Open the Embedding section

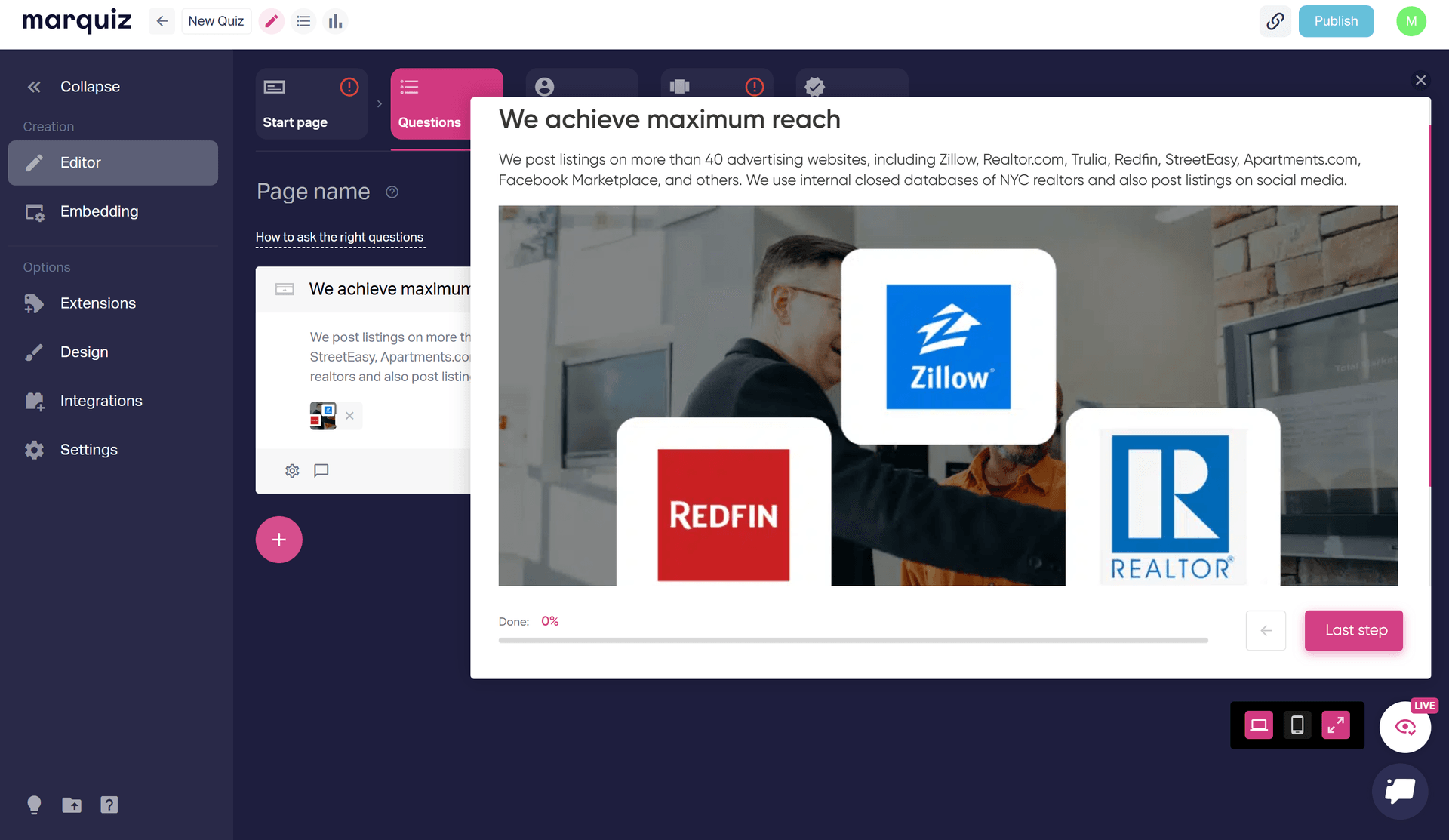pyautogui.click(x=113, y=211)
